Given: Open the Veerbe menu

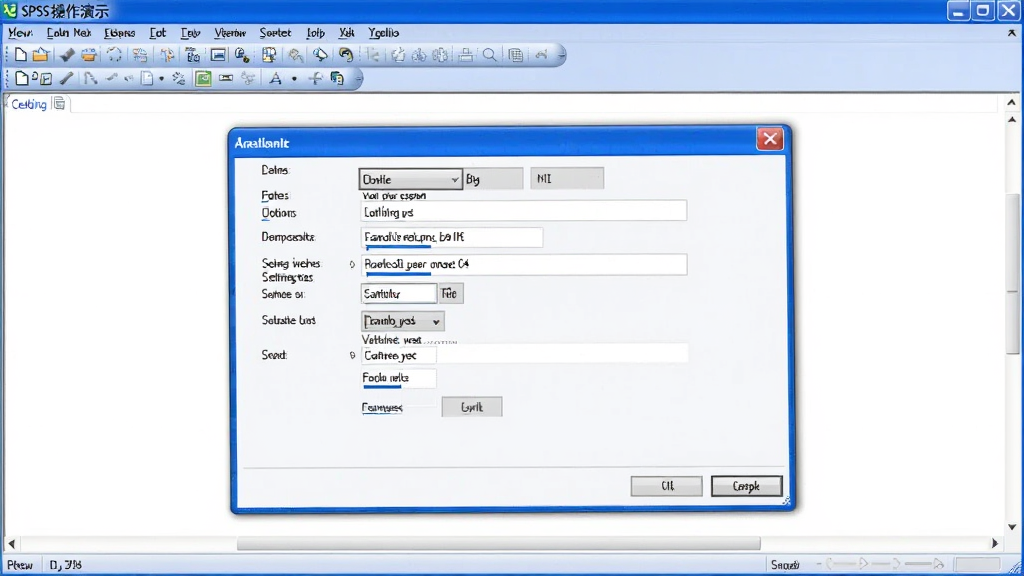Looking at the screenshot, I should pyautogui.click(x=230, y=33).
